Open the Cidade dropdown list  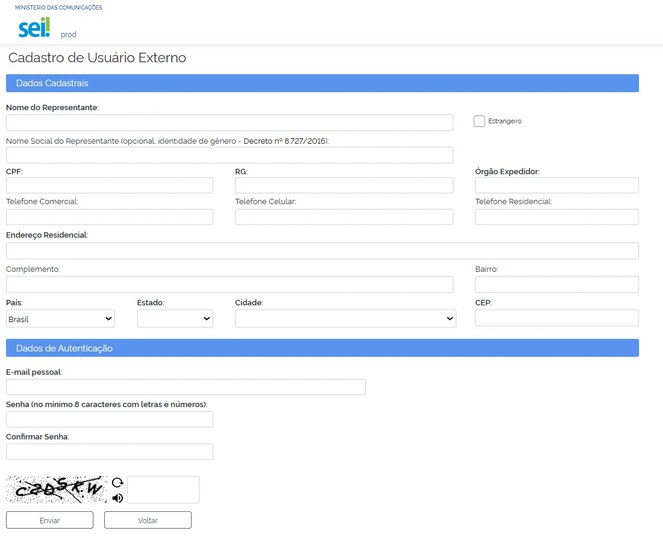coord(345,319)
